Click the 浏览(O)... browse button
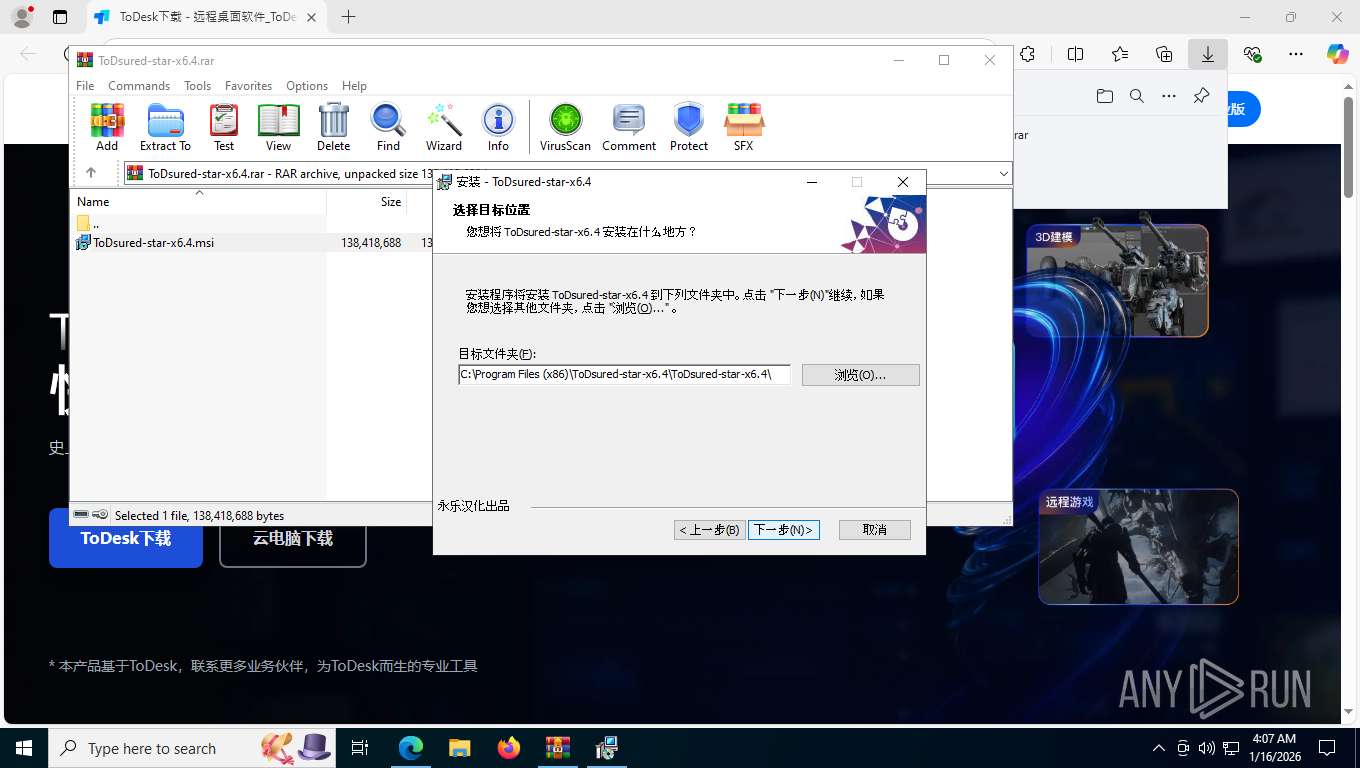The width and height of the screenshot is (1360, 768). pos(860,375)
